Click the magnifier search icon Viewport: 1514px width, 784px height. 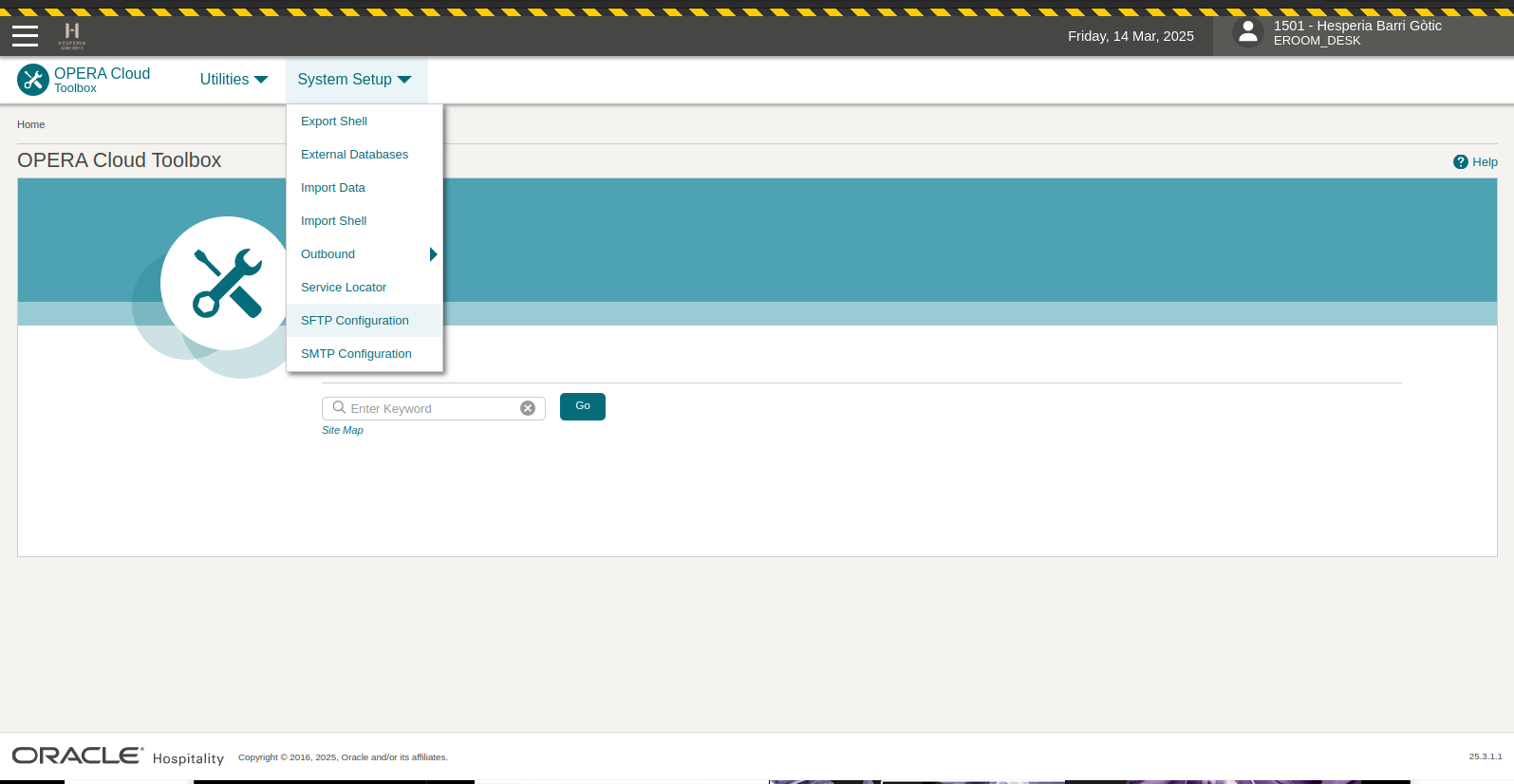339,408
